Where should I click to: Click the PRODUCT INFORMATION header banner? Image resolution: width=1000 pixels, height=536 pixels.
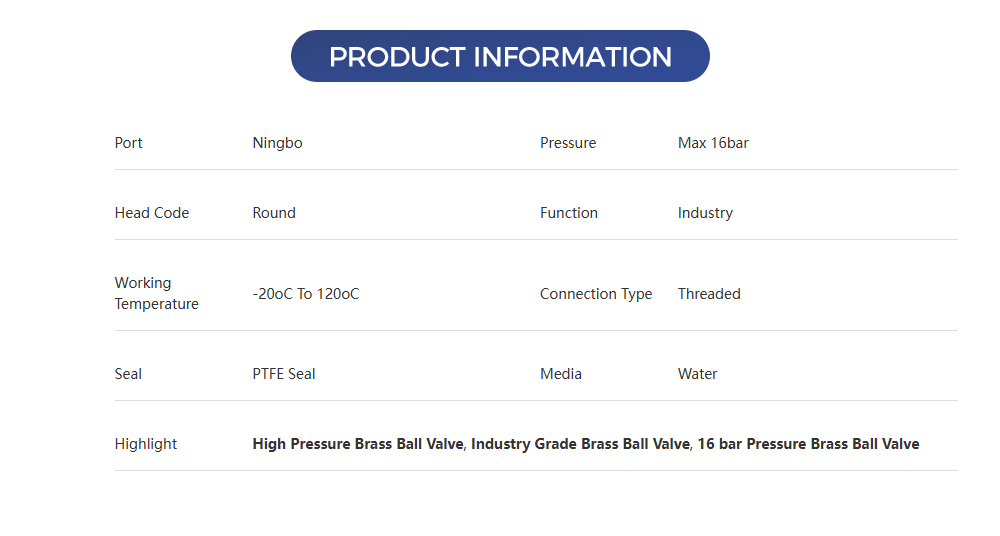[x=500, y=56]
